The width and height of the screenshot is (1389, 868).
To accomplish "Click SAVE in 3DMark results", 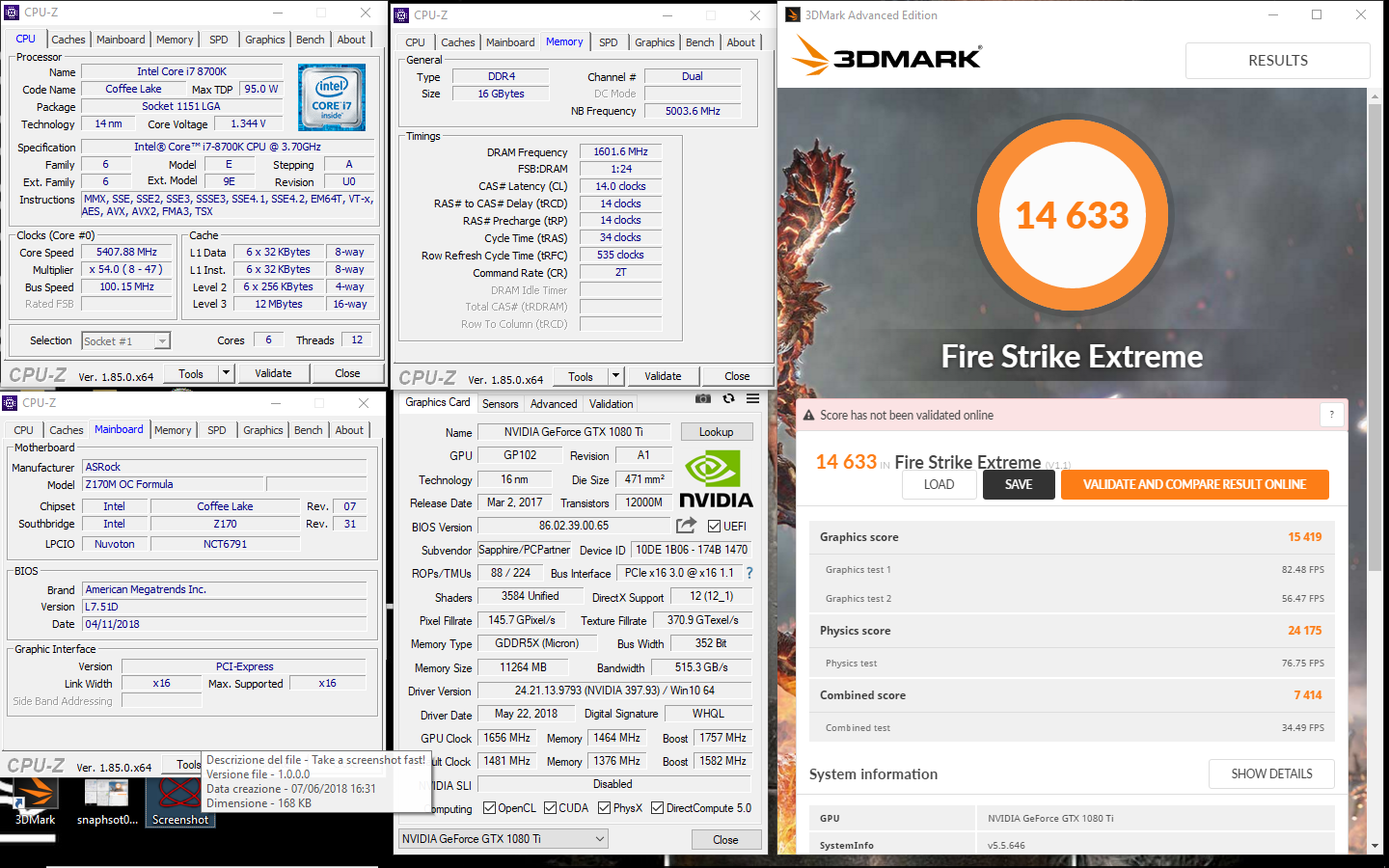I will [x=1019, y=484].
